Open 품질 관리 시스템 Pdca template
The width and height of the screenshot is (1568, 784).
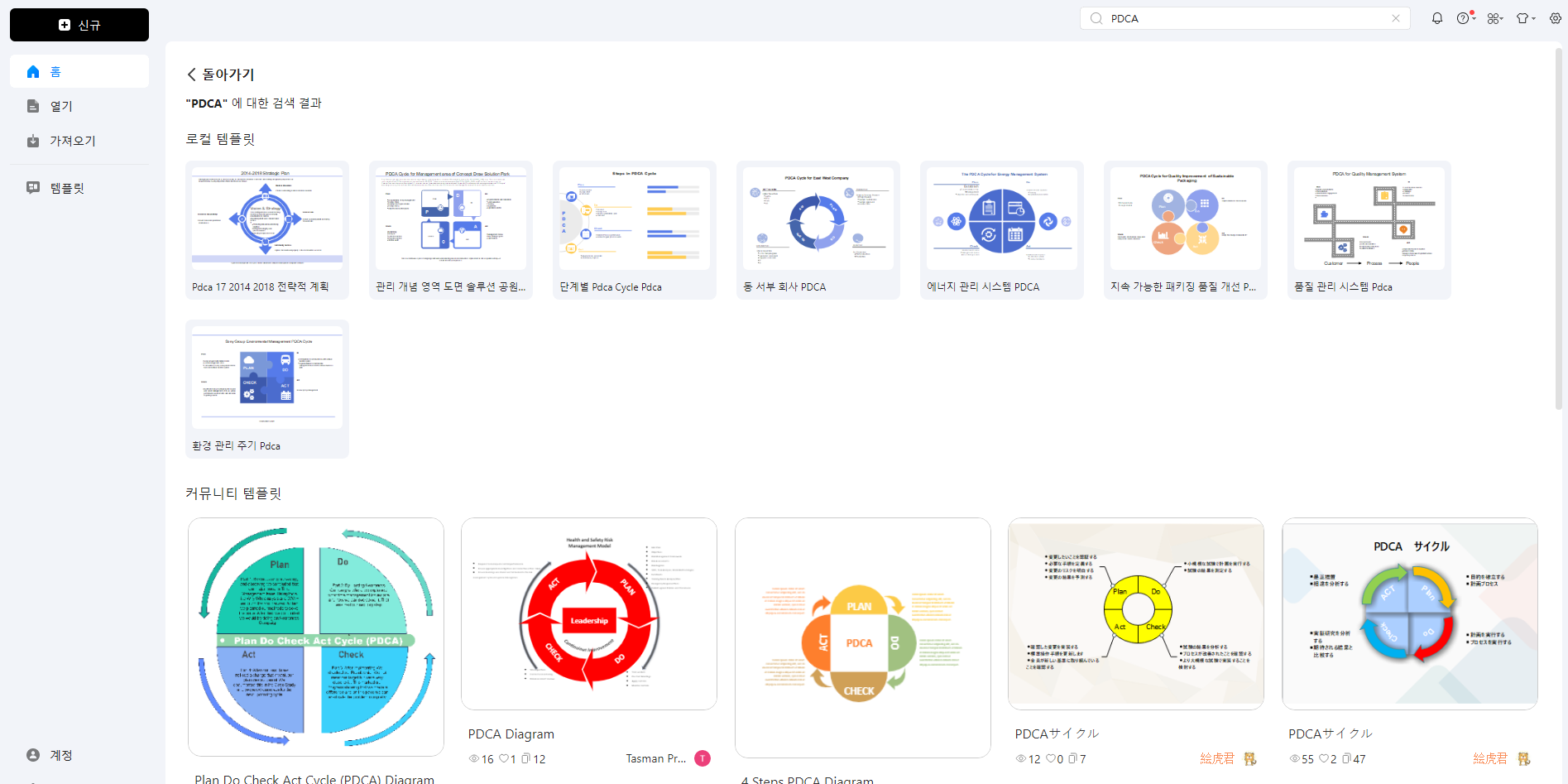click(1369, 230)
